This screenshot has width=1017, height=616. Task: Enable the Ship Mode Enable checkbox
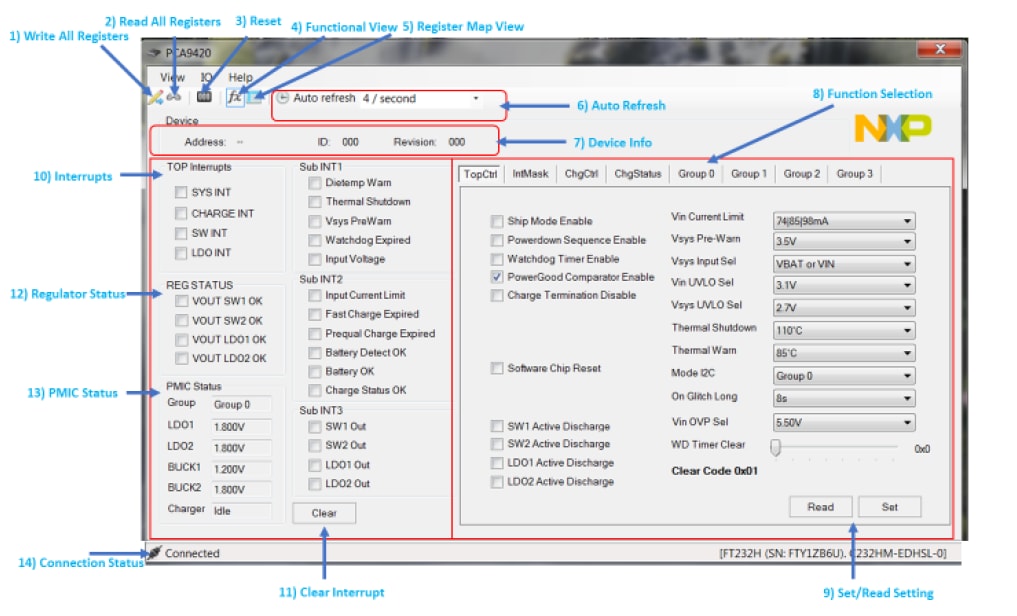click(497, 222)
